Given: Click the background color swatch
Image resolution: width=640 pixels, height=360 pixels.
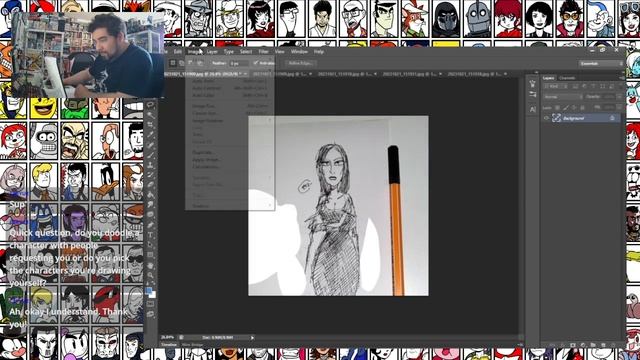Looking at the screenshot, I should pyautogui.click(x=153, y=294).
